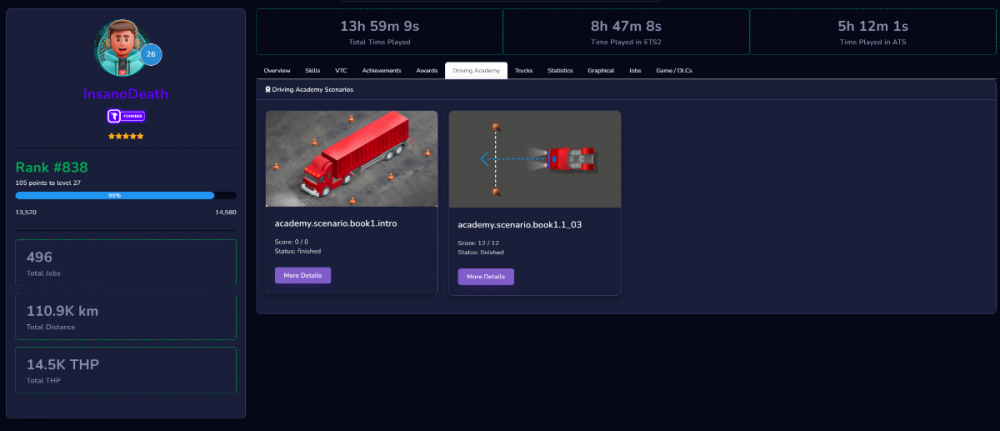This screenshot has width=1000, height=431.
Task: Click the InsanoDeath profile avatar
Action: (x=120, y=48)
